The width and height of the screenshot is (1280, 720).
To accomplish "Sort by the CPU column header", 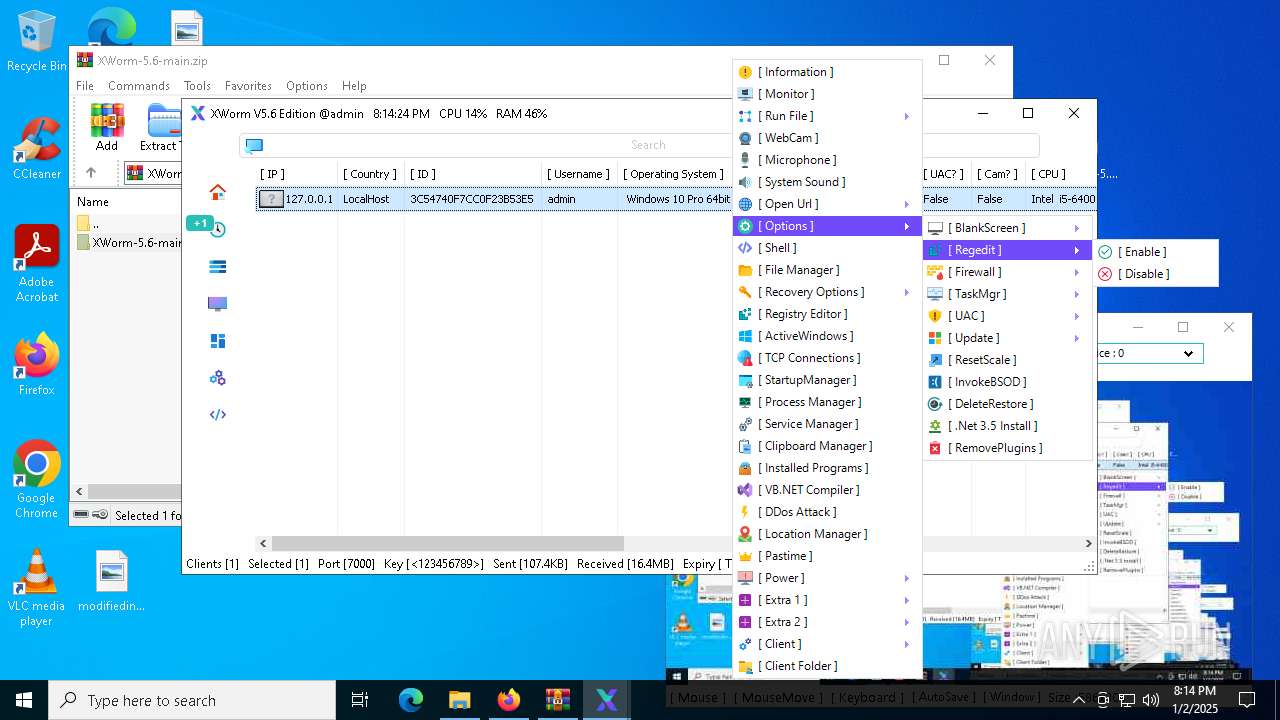I will 1048,174.
